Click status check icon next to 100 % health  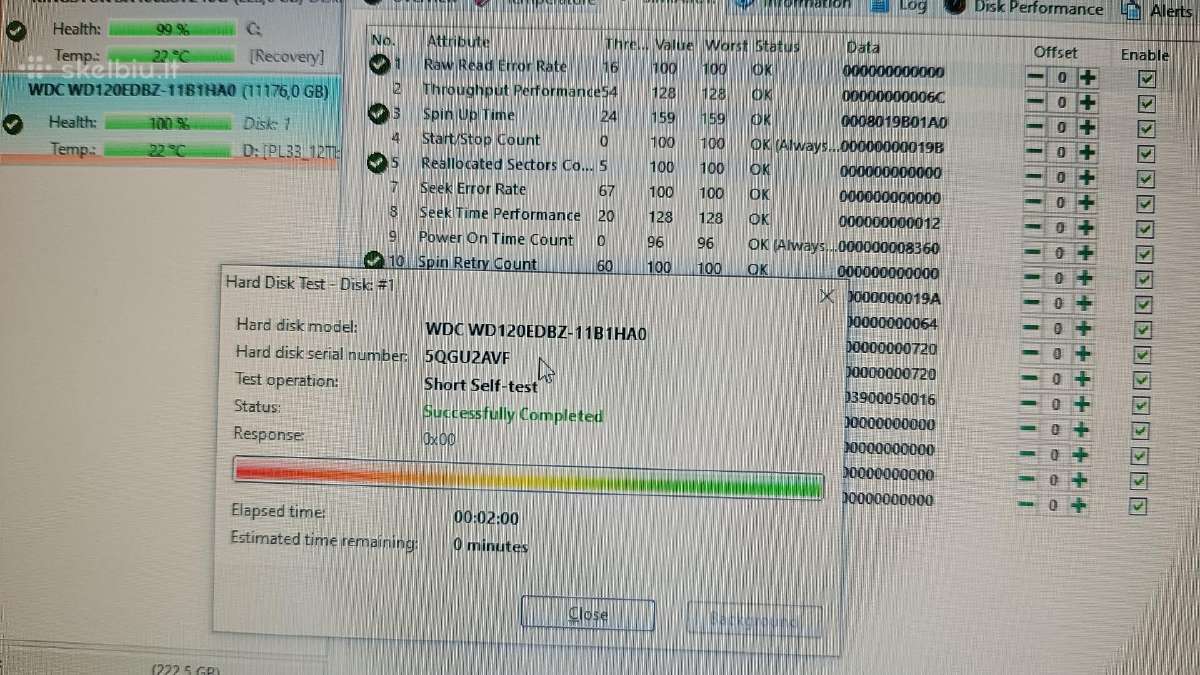click(14, 124)
